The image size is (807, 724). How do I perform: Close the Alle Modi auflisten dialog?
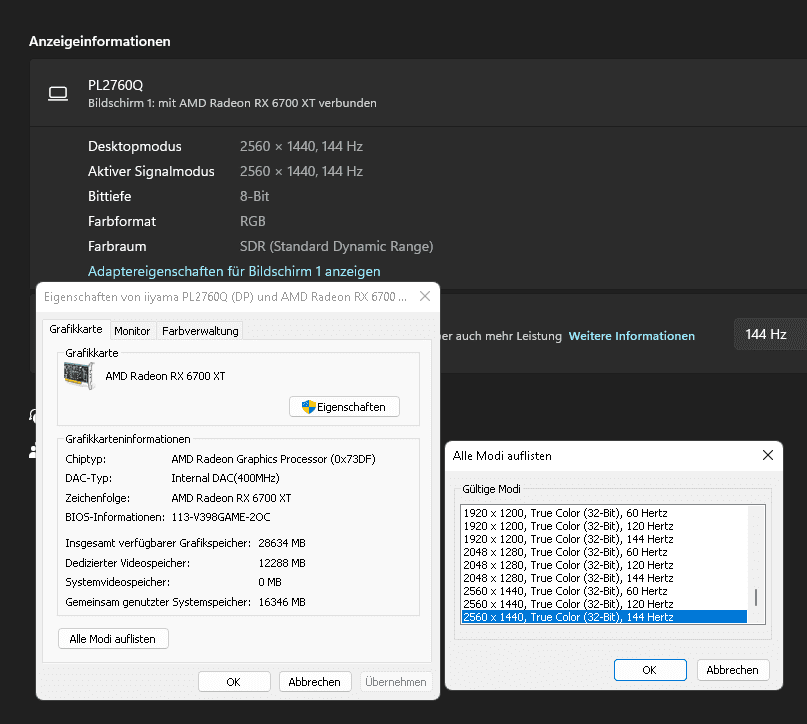point(767,455)
